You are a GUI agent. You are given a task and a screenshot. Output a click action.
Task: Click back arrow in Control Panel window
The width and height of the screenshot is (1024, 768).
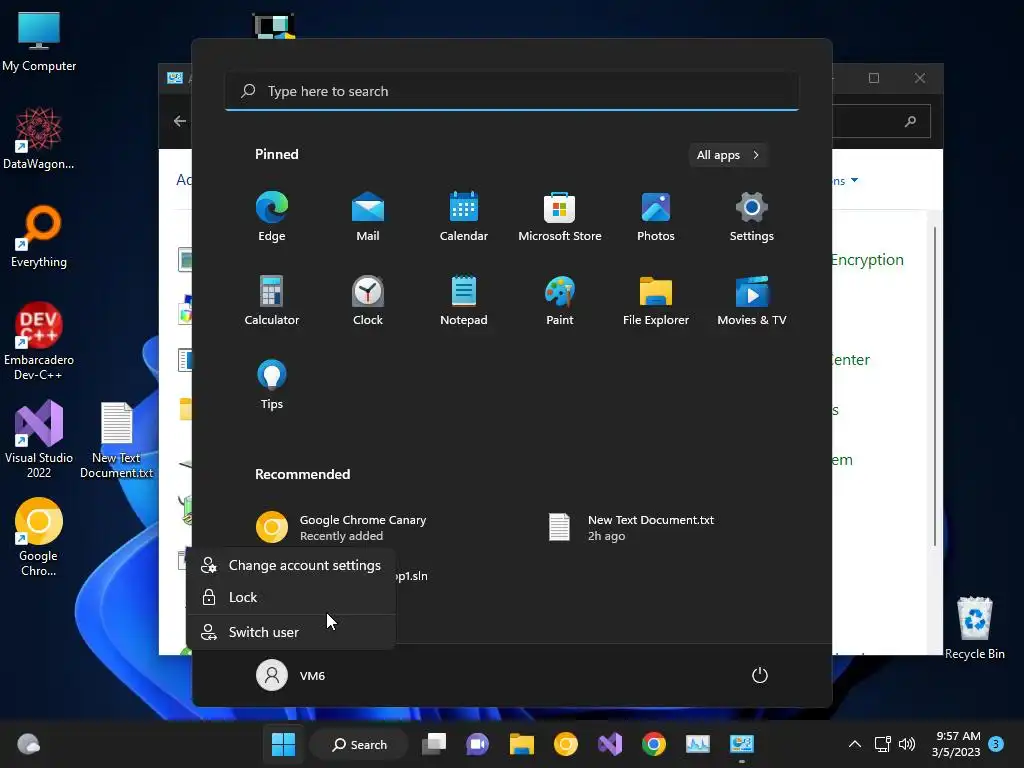click(x=180, y=121)
